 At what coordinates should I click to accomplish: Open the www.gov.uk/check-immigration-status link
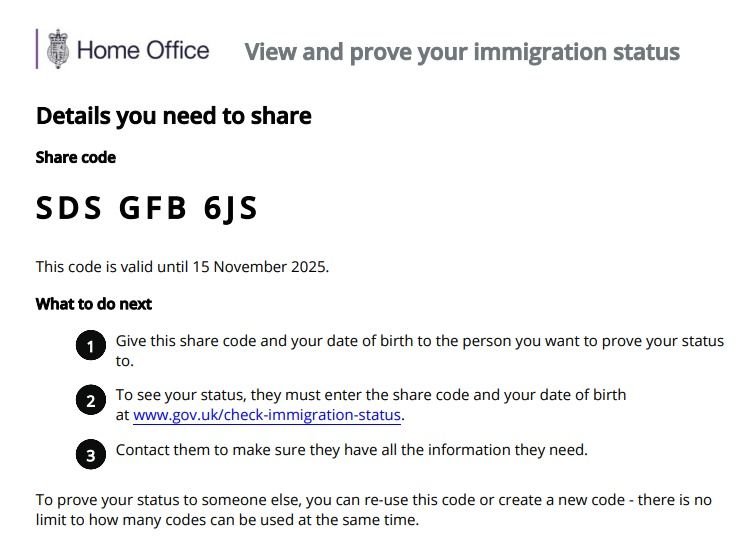pyautogui.click(x=267, y=415)
